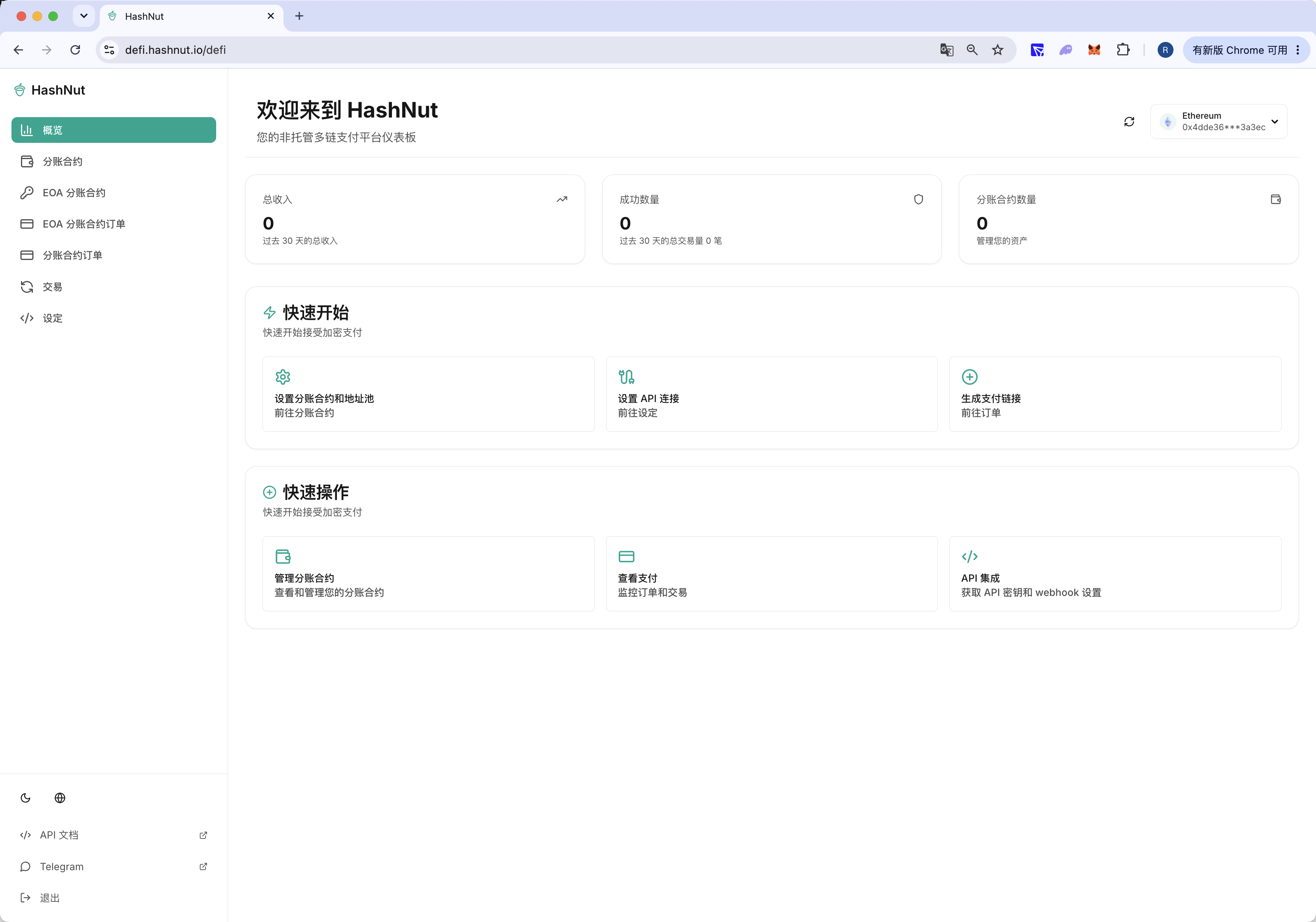Viewport: 1316px width, 922px height.
Task: Click the card icon in 查看支付 card
Action: 626,556
